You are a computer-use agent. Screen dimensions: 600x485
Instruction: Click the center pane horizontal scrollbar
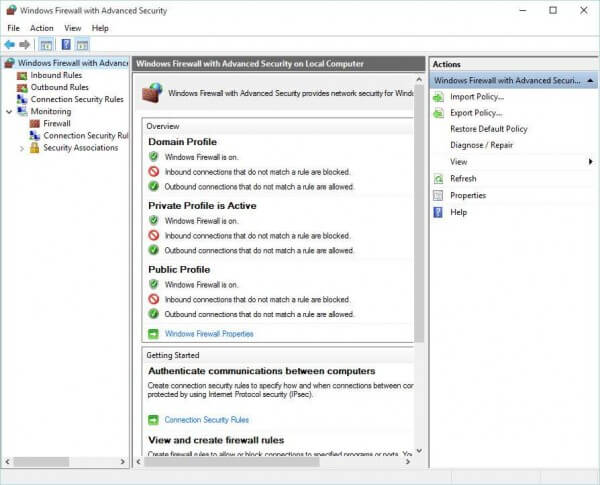pos(232,462)
